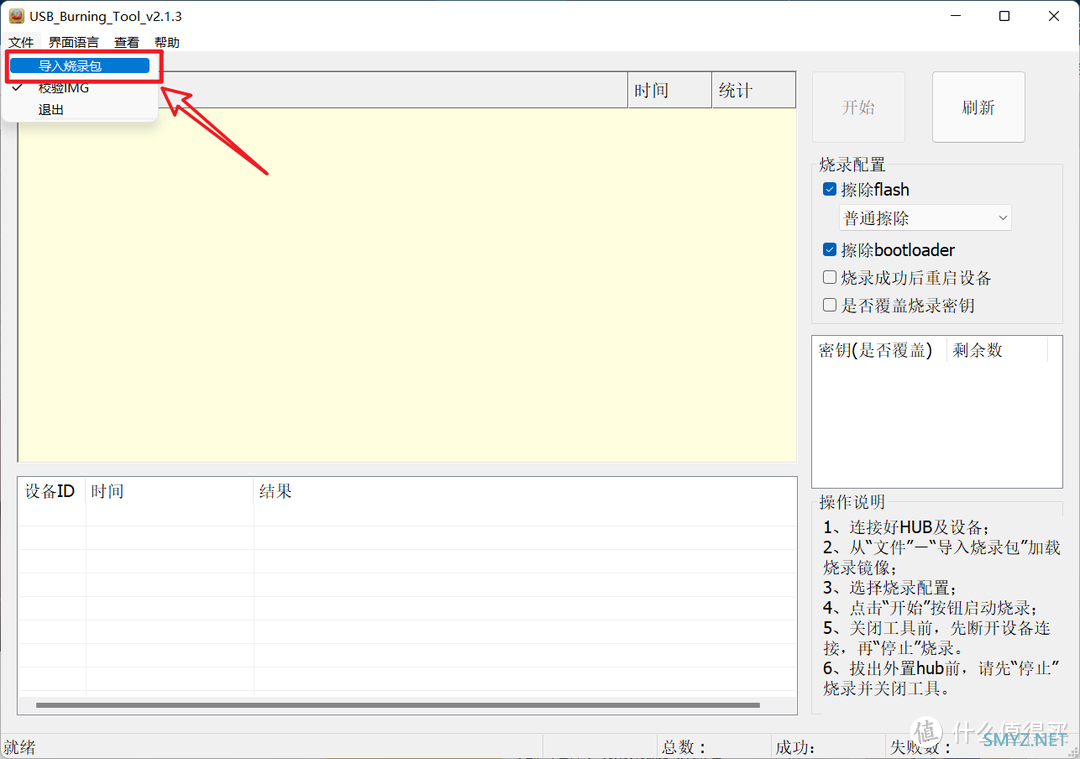
Task: Click the horizontal scrollbar under device table
Action: click(x=398, y=705)
